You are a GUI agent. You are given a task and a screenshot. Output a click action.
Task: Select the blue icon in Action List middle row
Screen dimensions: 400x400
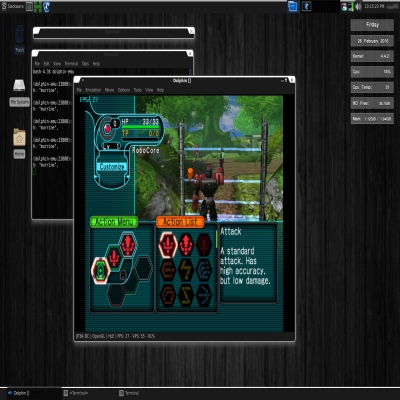coord(204,270)
